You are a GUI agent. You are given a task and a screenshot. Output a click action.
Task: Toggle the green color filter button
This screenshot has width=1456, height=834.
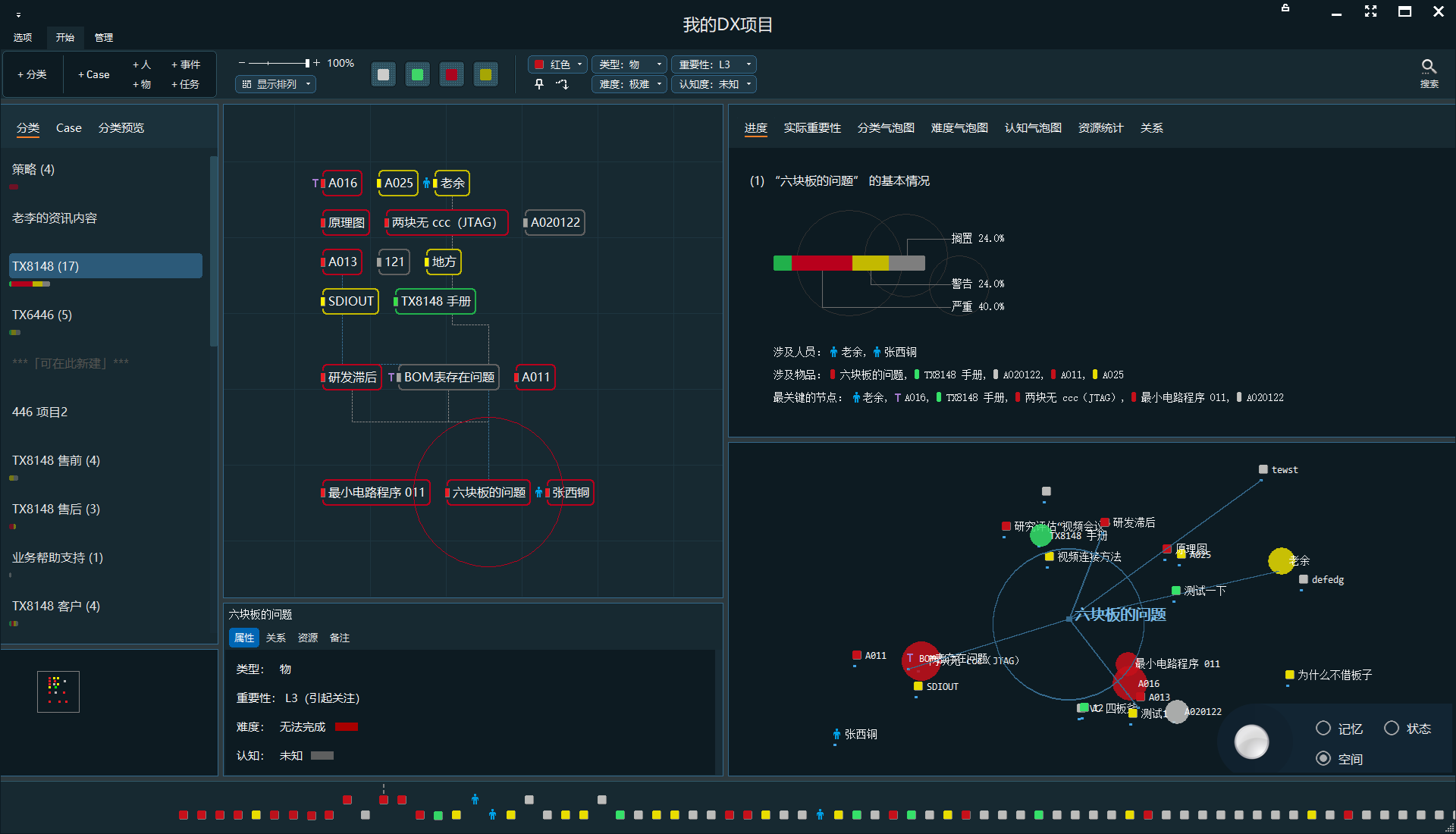point(417,74)
